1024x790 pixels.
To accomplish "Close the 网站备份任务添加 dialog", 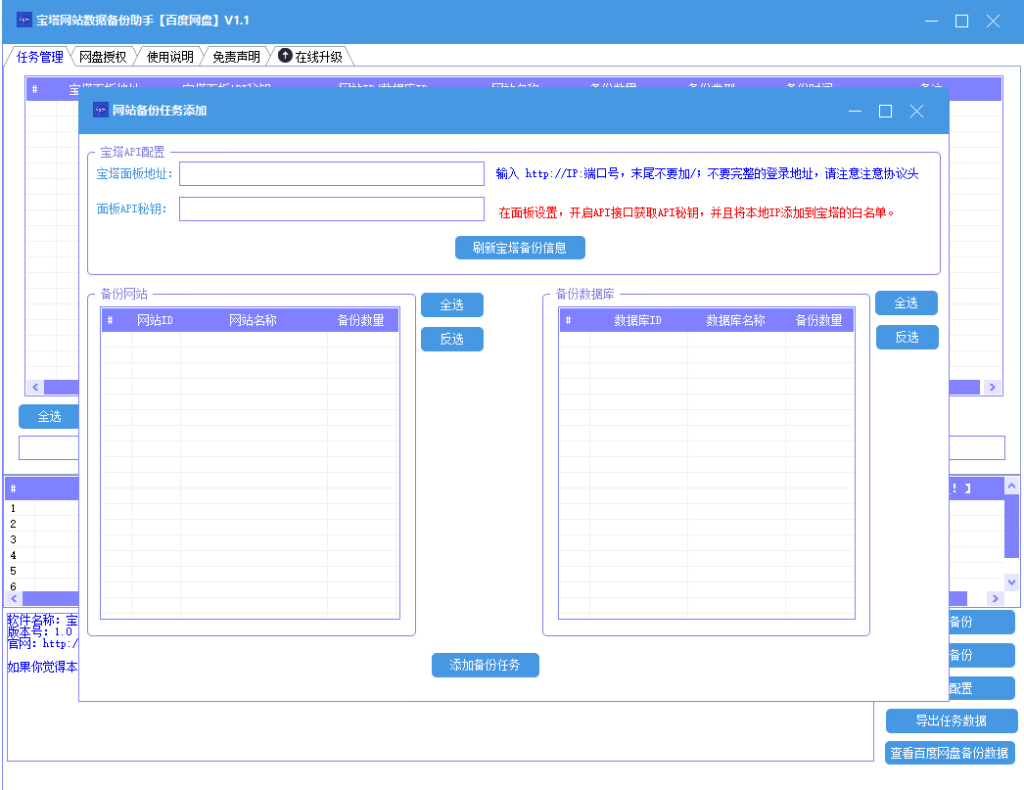I will point(916,111).
